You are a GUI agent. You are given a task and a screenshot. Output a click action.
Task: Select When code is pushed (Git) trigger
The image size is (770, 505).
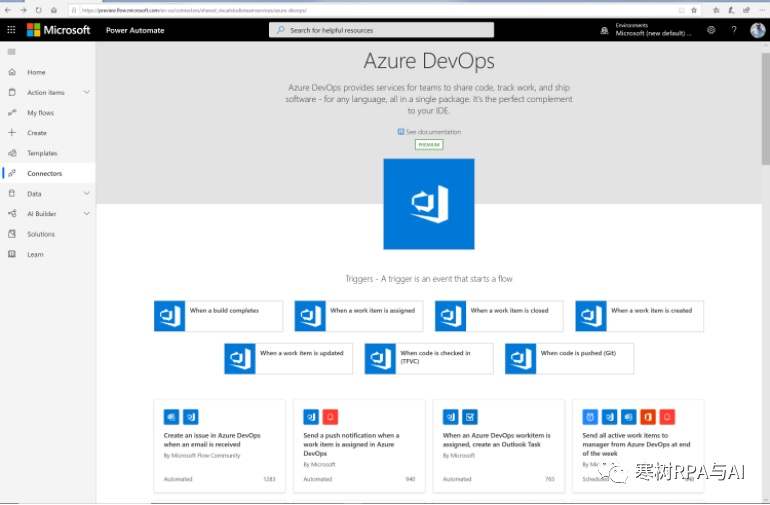(x=569, y=359)
